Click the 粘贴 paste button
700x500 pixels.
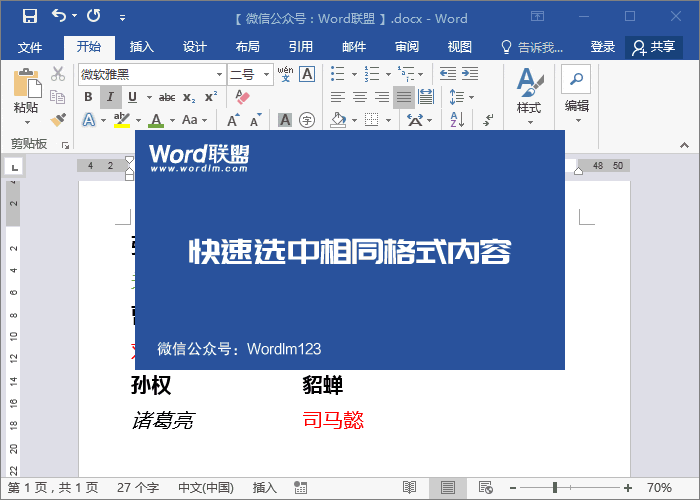tap(26, 91)
